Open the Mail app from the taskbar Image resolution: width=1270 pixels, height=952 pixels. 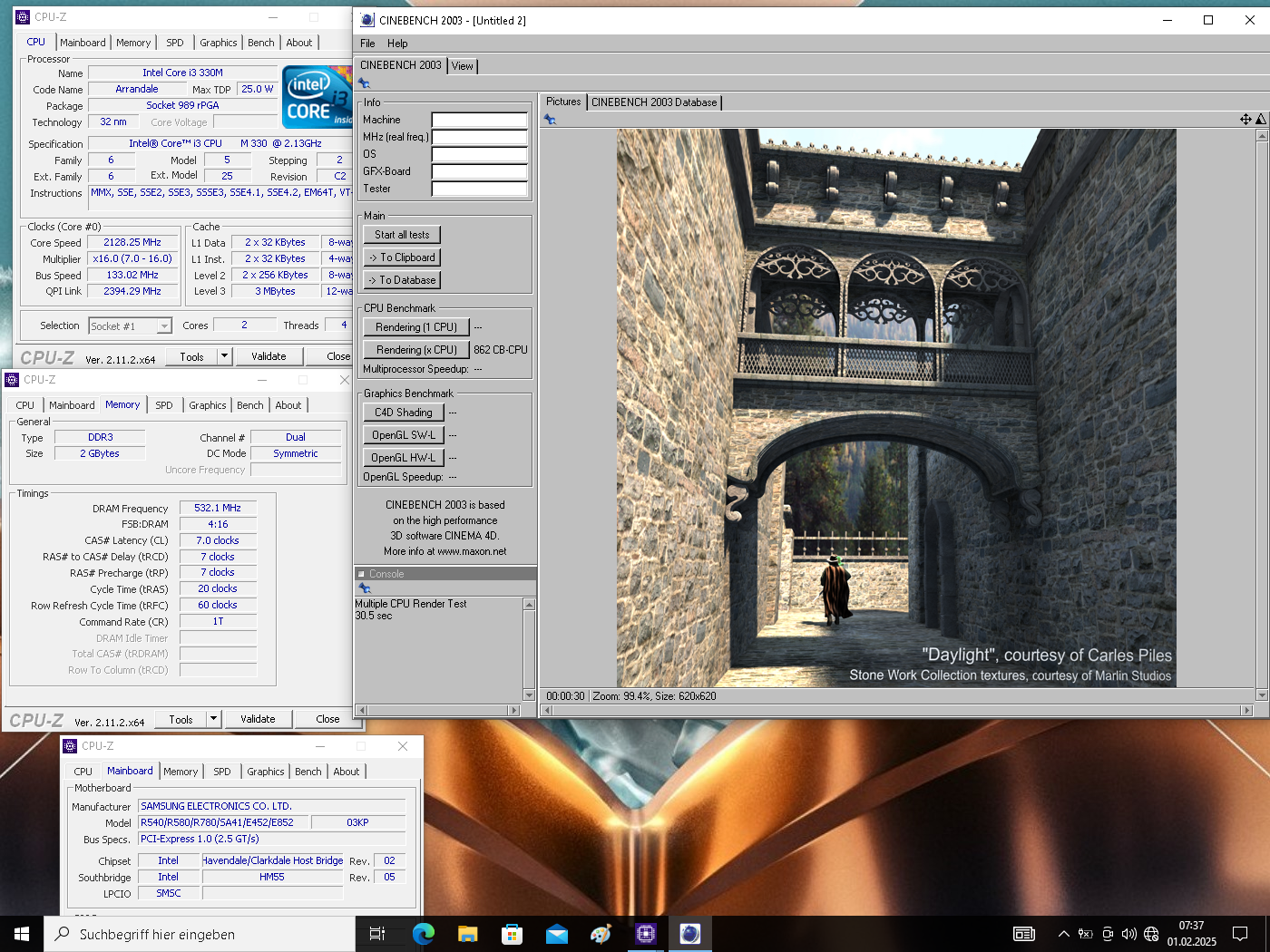click(556, 934)
